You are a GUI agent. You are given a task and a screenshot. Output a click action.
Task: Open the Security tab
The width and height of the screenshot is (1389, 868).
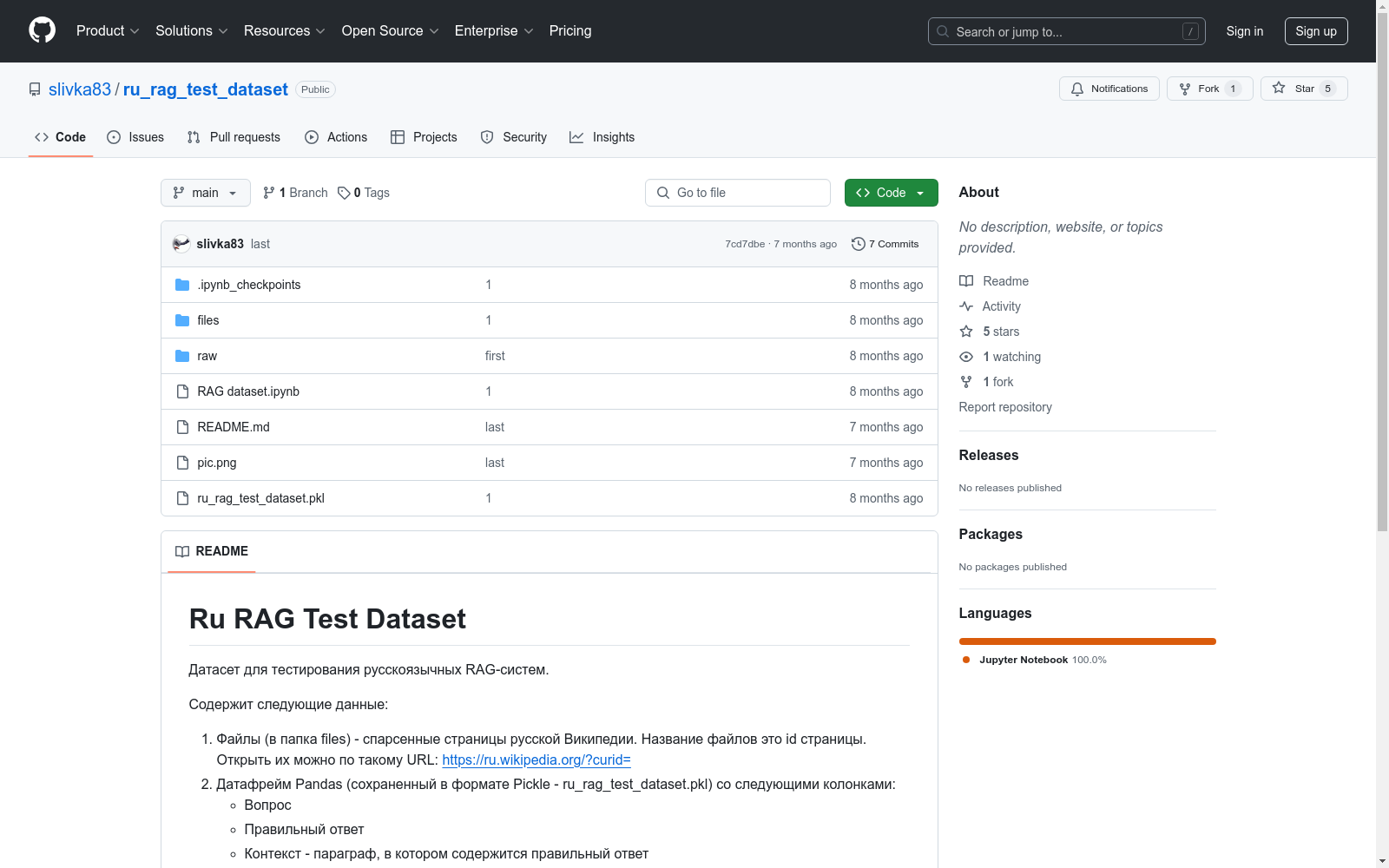514,137
